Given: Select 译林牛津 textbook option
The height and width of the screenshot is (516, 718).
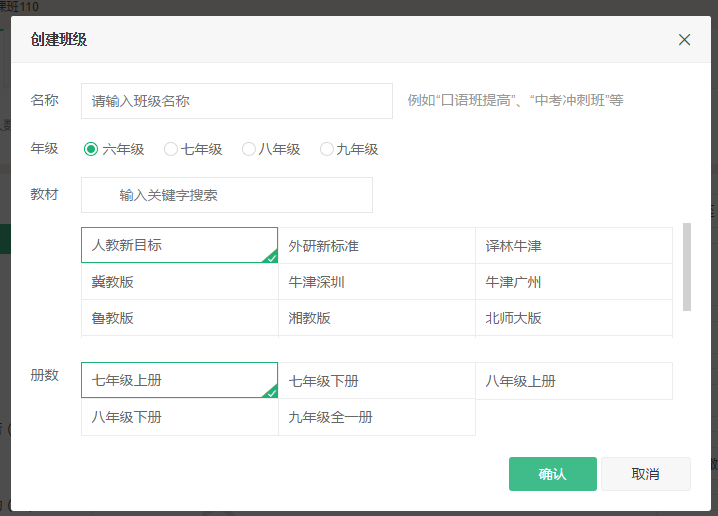Looking at the screenshot, I should pyautogui.click(x=574, y=245).
